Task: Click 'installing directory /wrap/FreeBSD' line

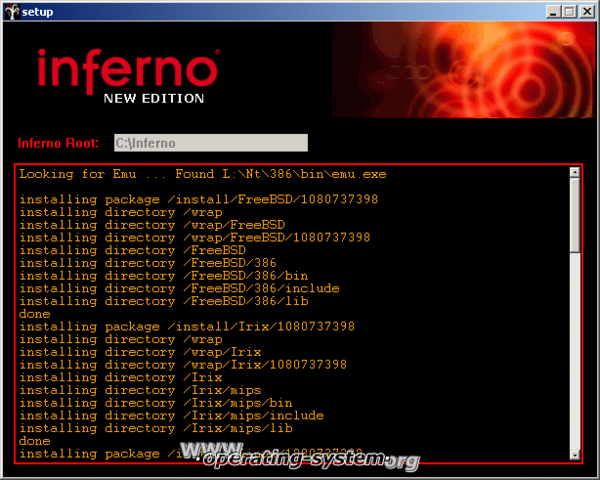Action: click(152, 225)
